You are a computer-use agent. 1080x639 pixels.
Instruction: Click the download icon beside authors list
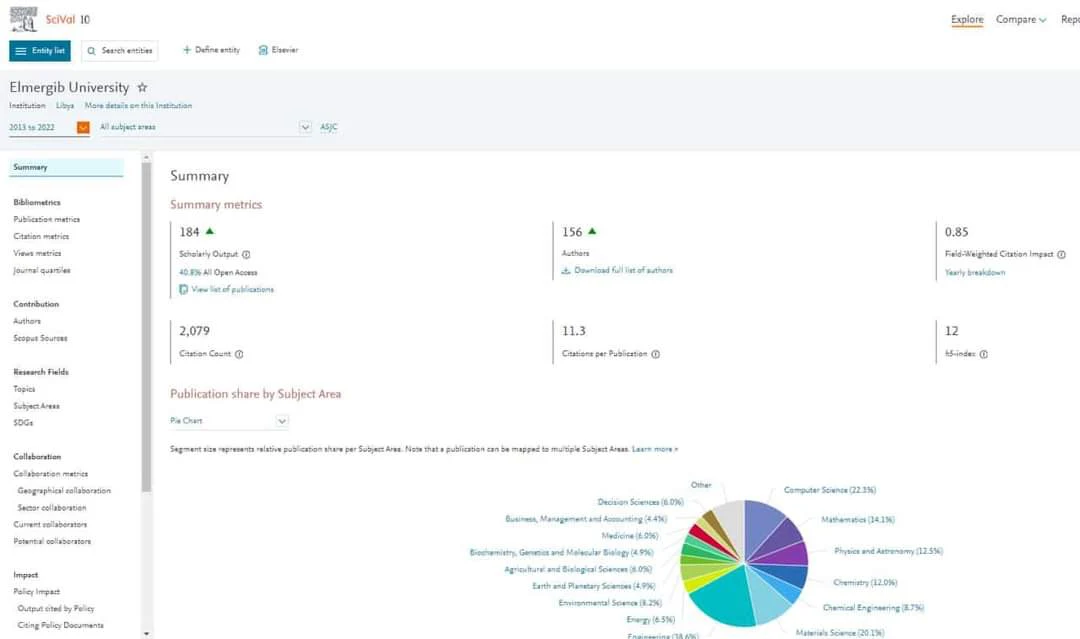click(566, 271)
